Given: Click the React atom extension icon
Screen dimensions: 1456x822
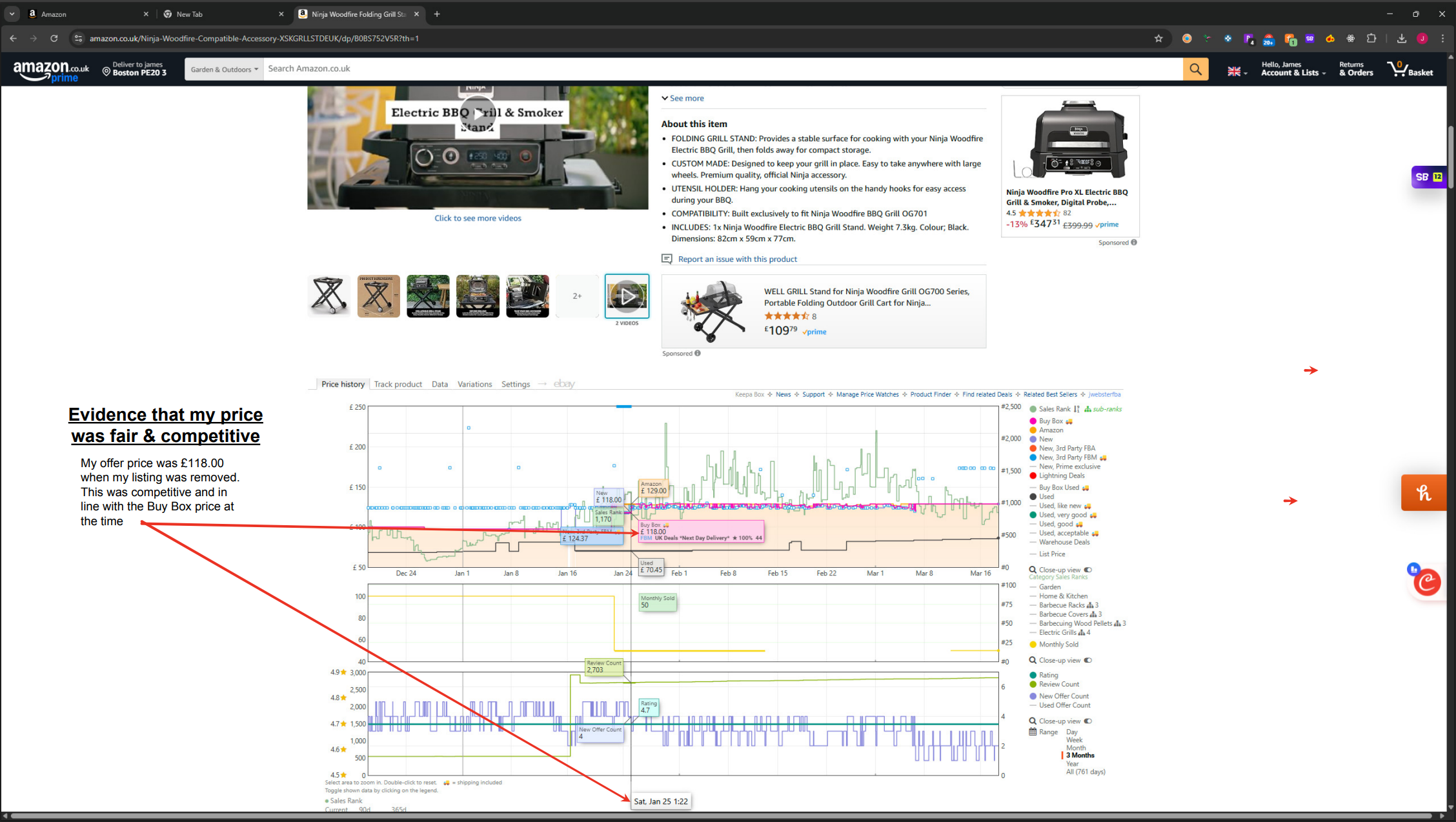Looking at the screenshot, I should click(1351, 39).
